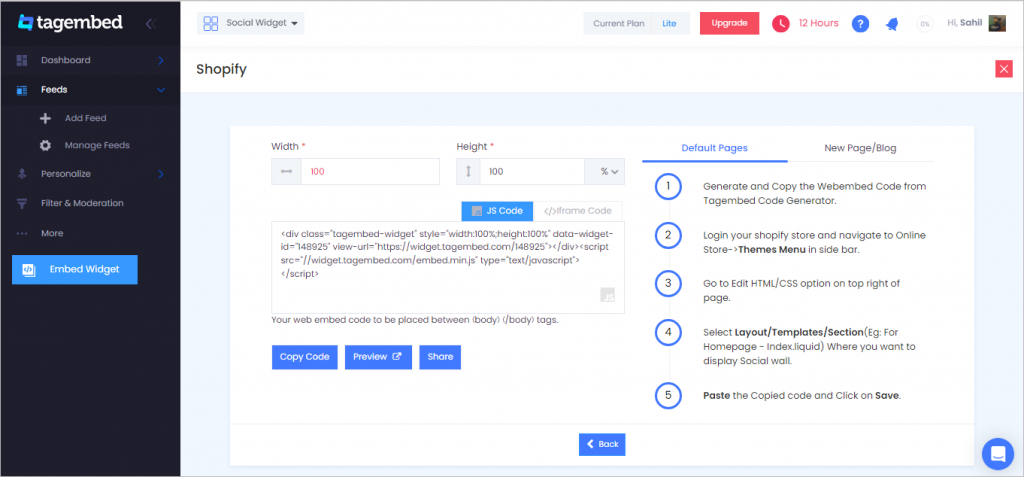Click the Filter & Moderation funnel icon
Image resolution: width=1024 pixels, height=477 pixels.
(x=22, y=203)
